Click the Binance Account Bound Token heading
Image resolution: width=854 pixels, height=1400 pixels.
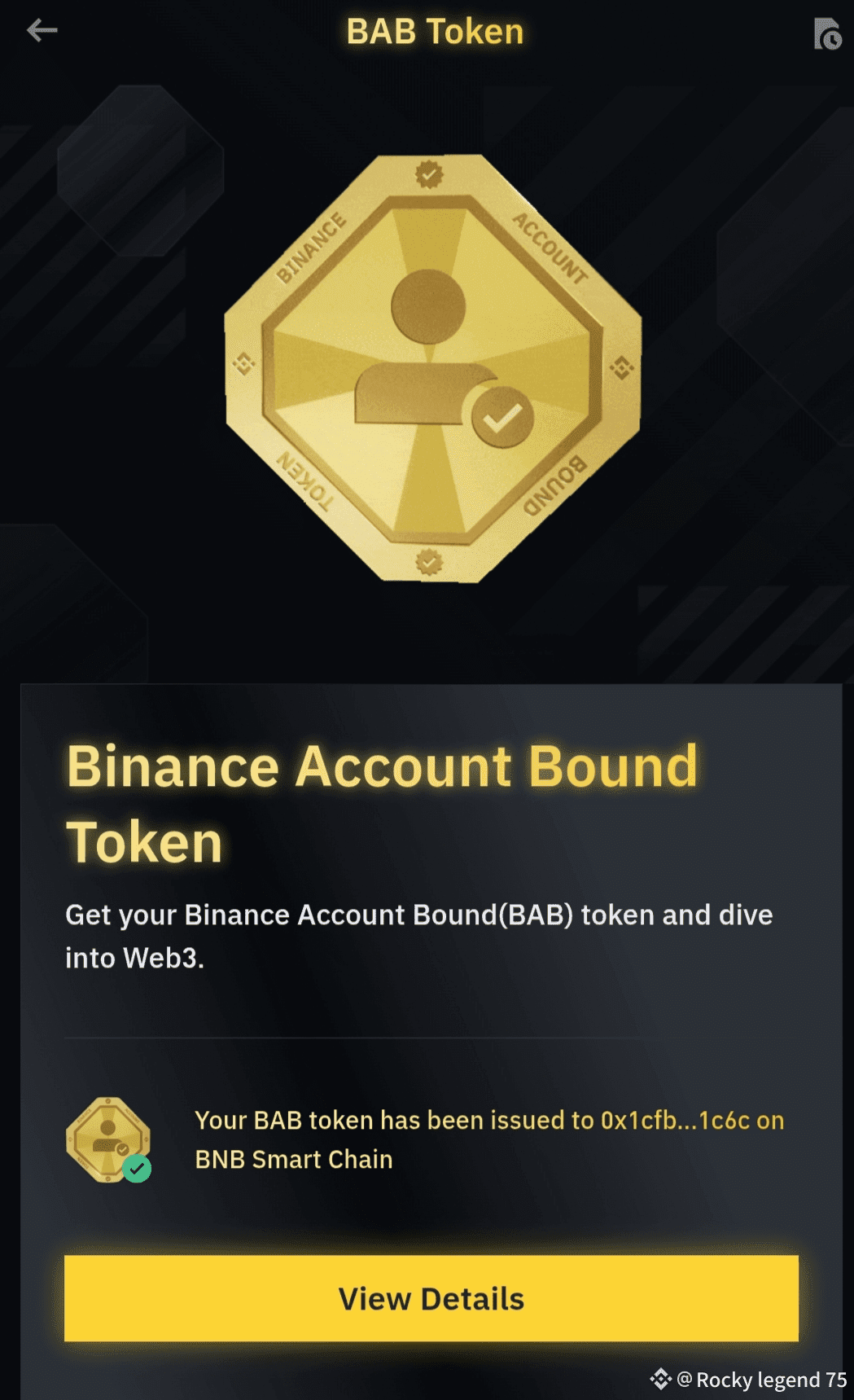pyautogui.click(x=382, y=804)
